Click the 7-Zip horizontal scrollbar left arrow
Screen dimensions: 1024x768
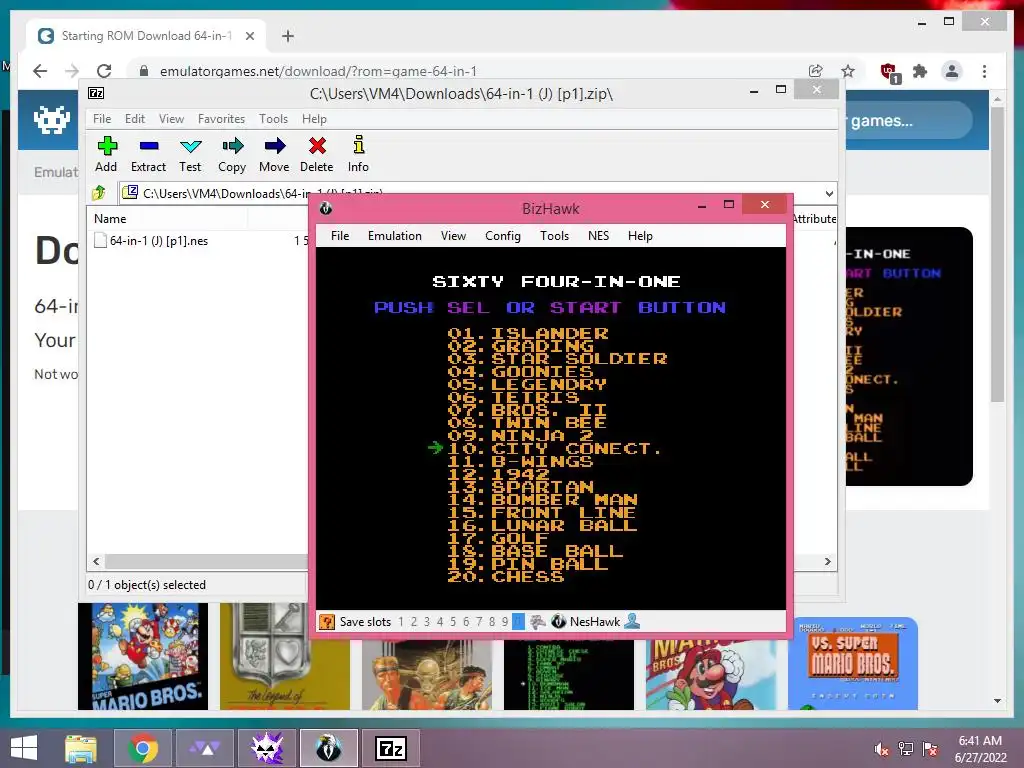[x=97, y=562]
